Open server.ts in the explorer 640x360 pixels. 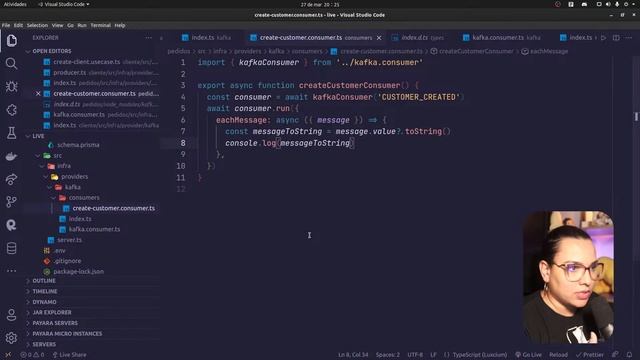point(69,240)
